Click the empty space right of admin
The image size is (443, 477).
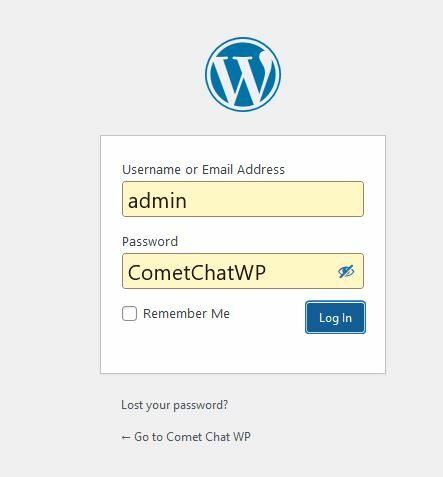tap(273, 200)
